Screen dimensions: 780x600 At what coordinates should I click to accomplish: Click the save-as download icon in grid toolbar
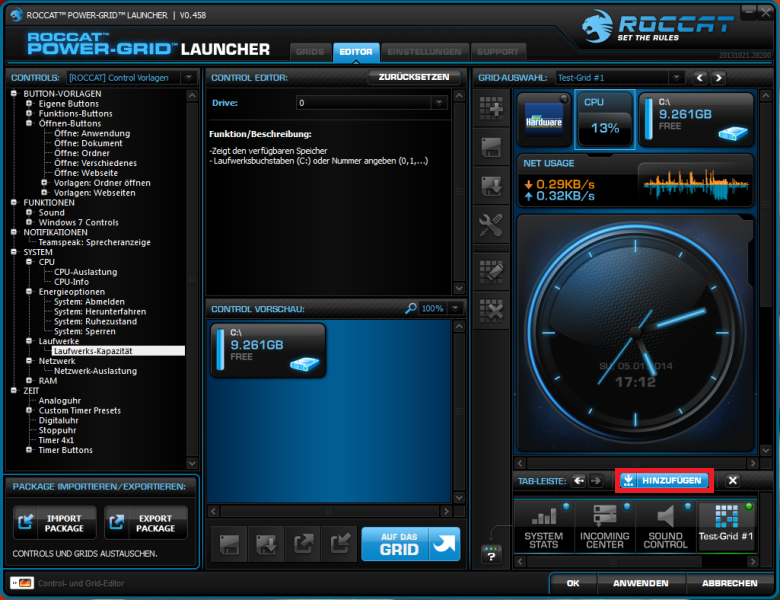click(491, 186)
